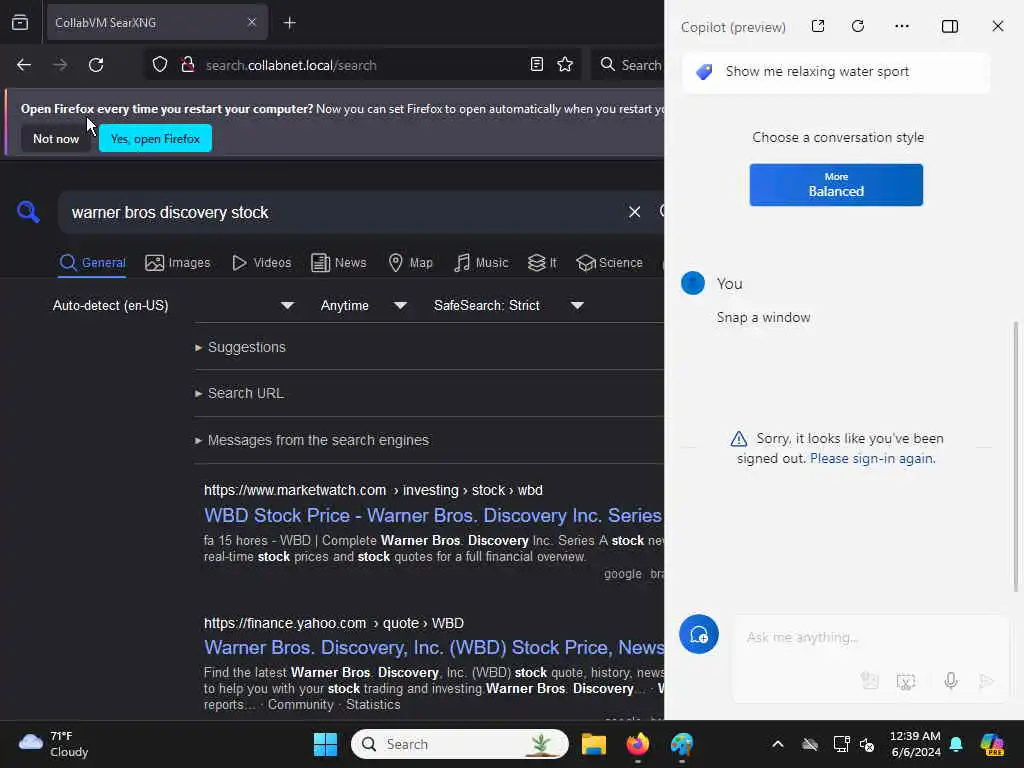Click Please sign-in again link
This screenshot has width=1024, height=768.
[872, 458]
